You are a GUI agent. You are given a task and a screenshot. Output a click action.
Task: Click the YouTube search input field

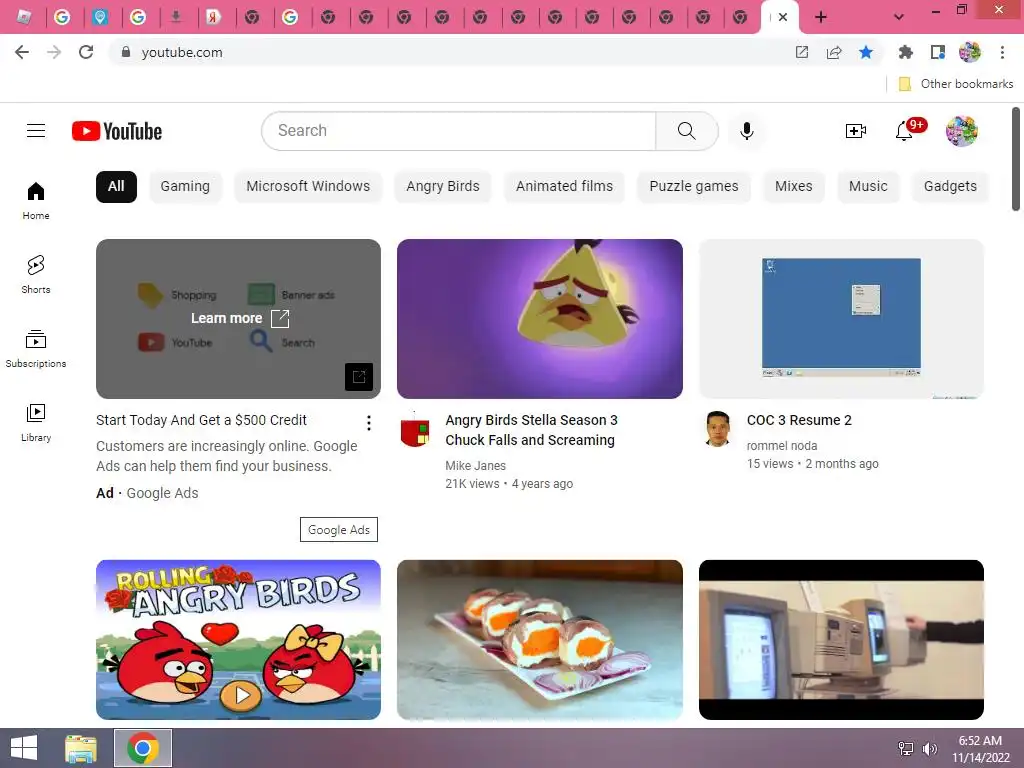458,131
